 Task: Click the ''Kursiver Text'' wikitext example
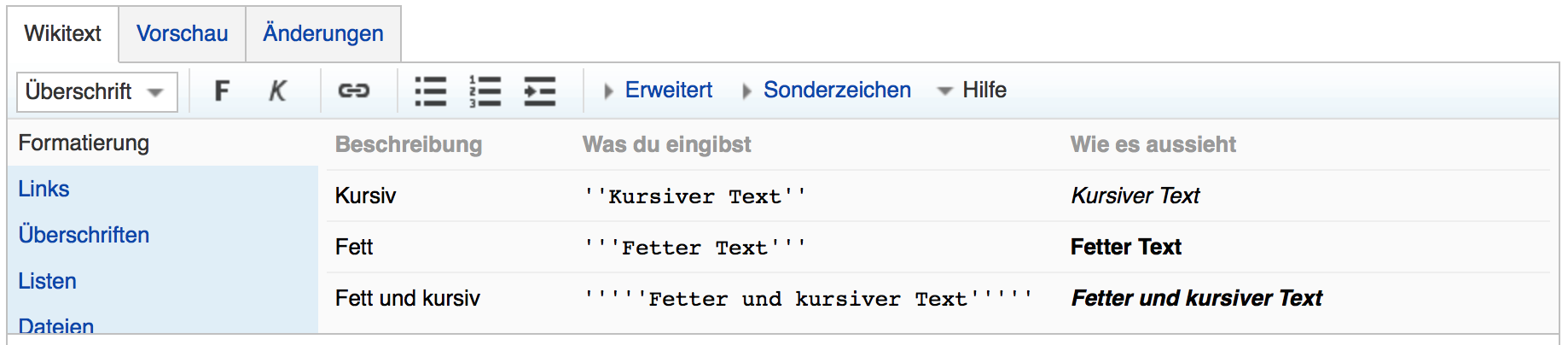[694, 196]
